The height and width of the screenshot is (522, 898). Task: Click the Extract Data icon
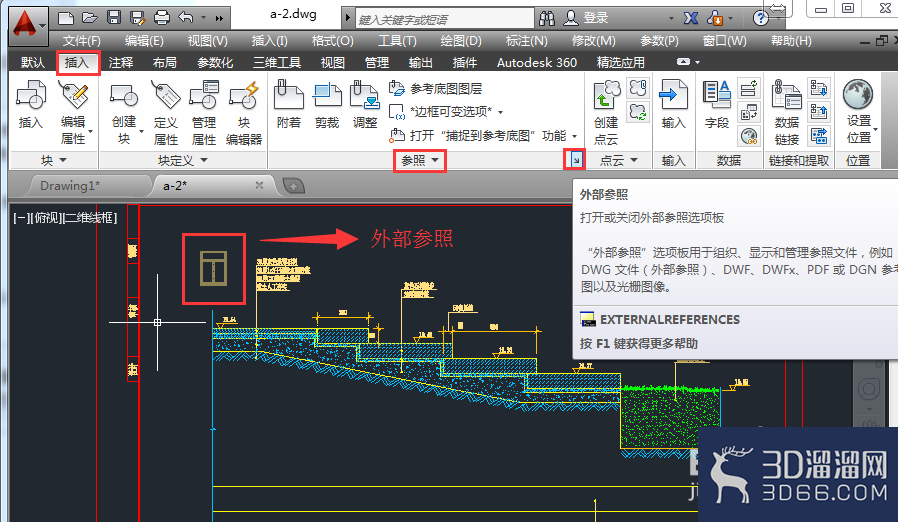(819, 136)
